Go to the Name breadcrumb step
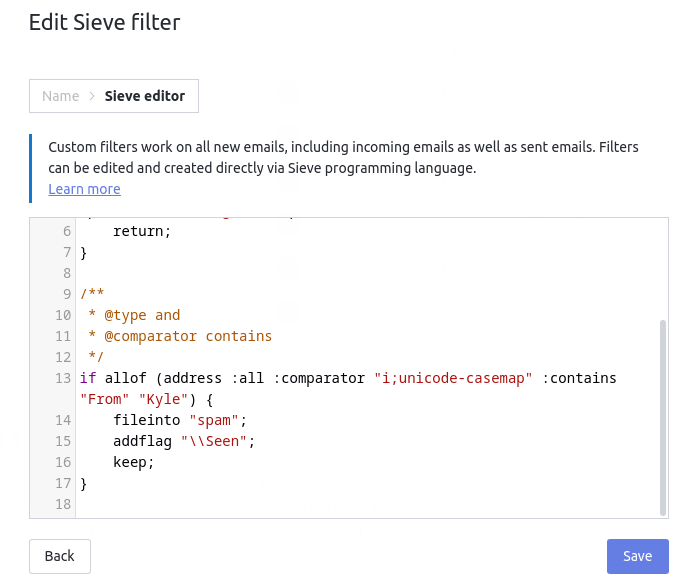The image size is (691, 587). tap(61, 96)
